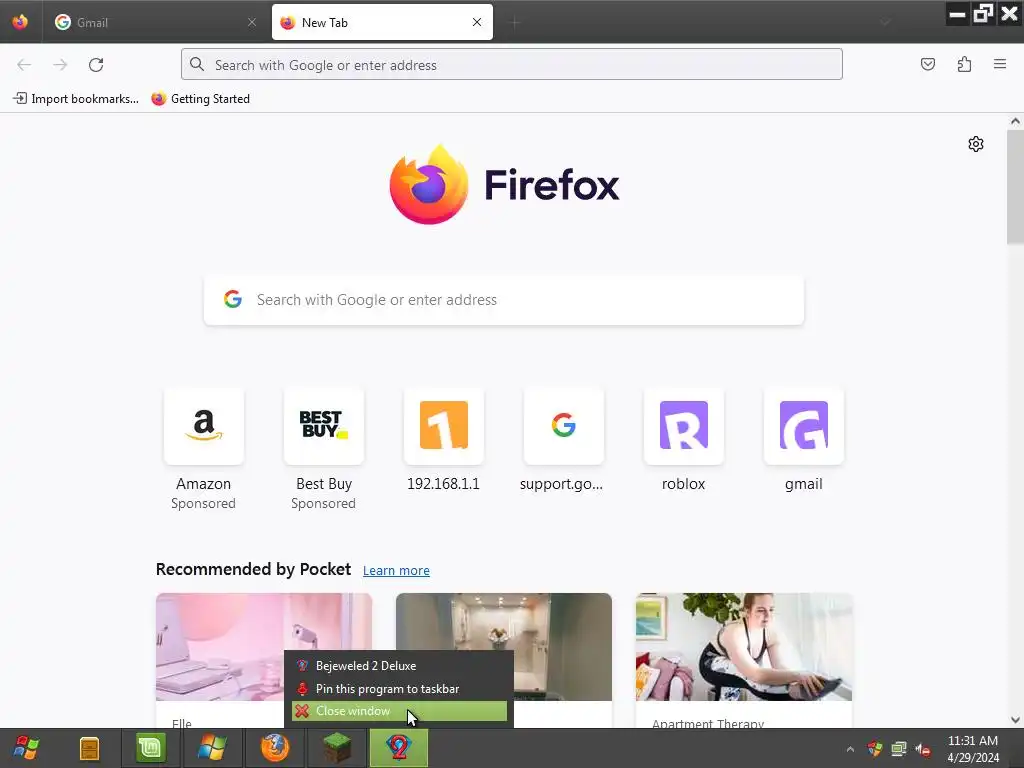Image resolution: width=1024 pixels, height=768 pixels.
Task: Switch to the Gmail tab
Action: [155, 22]
